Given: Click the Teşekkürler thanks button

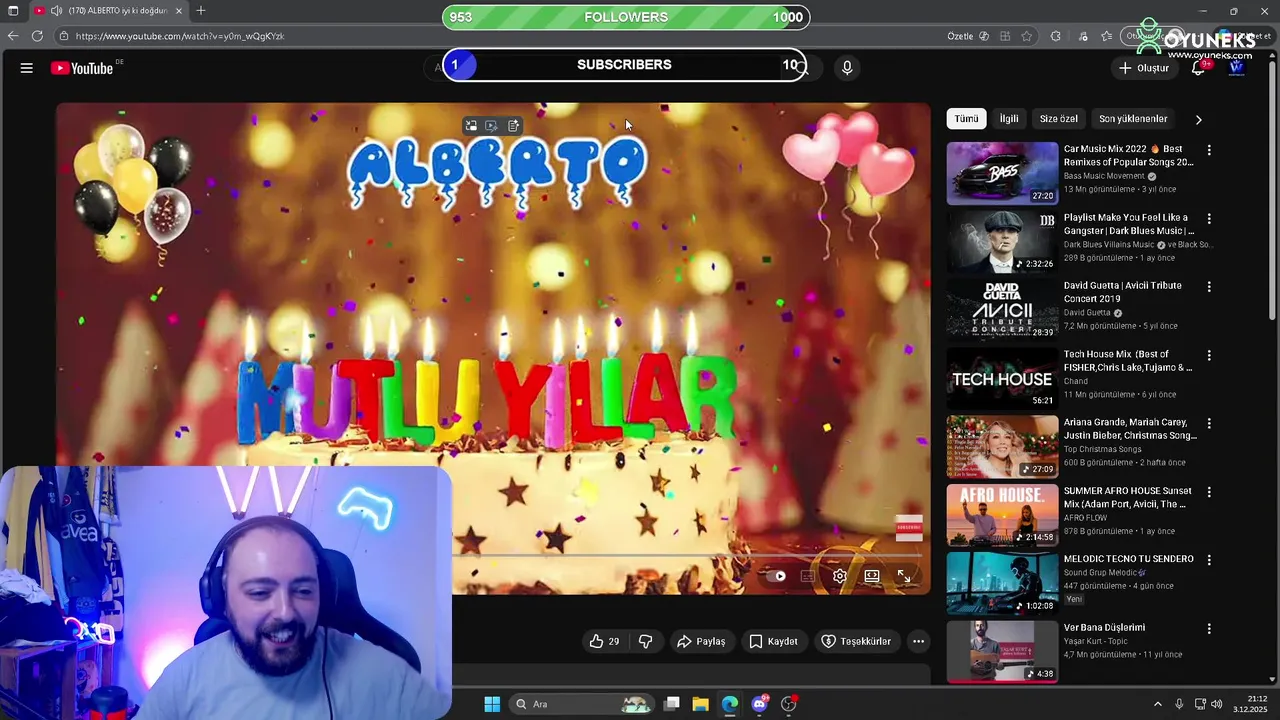Looking at the screenshot, I should pos(856,641).
